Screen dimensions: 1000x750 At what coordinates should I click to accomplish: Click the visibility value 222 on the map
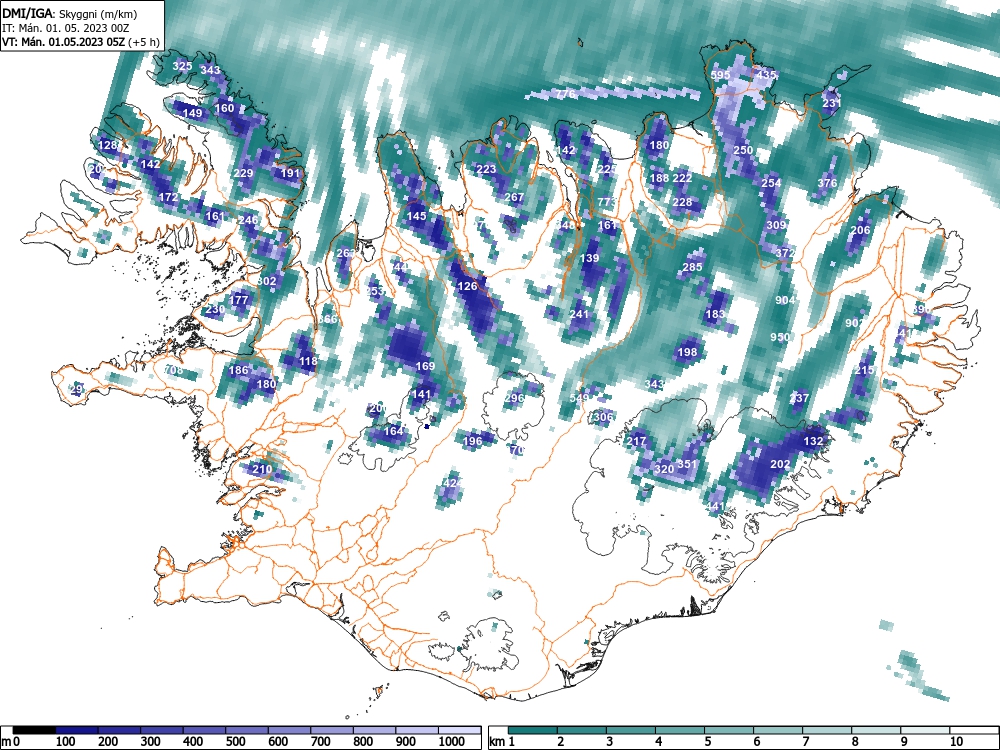click(x=682, y=178)
